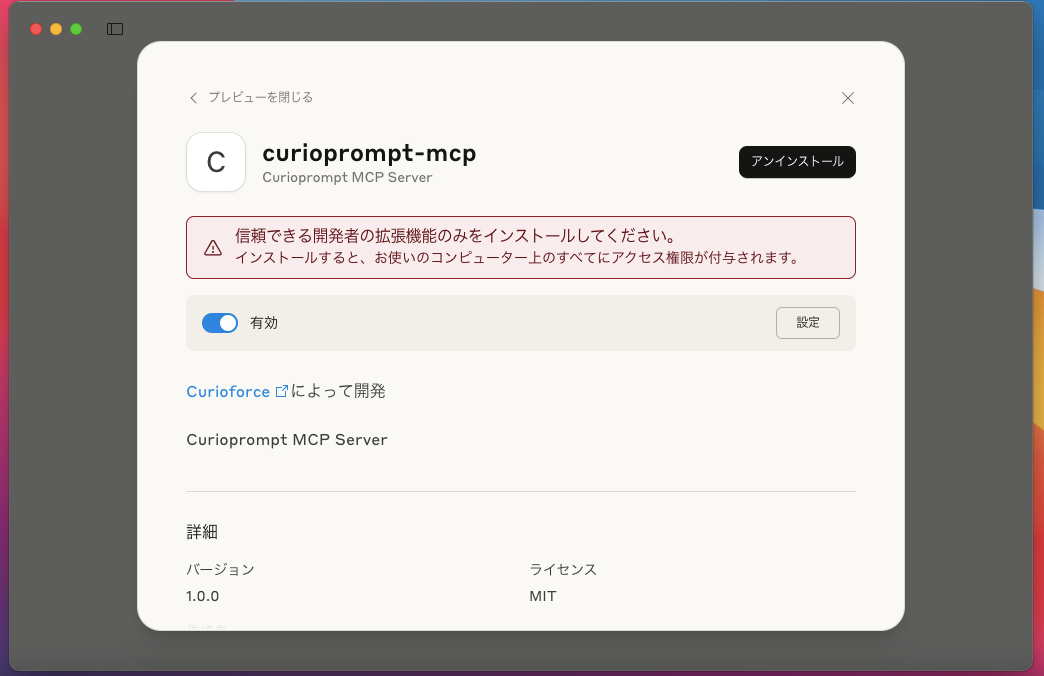Close the extension dialog with the X

click(848, 98)
